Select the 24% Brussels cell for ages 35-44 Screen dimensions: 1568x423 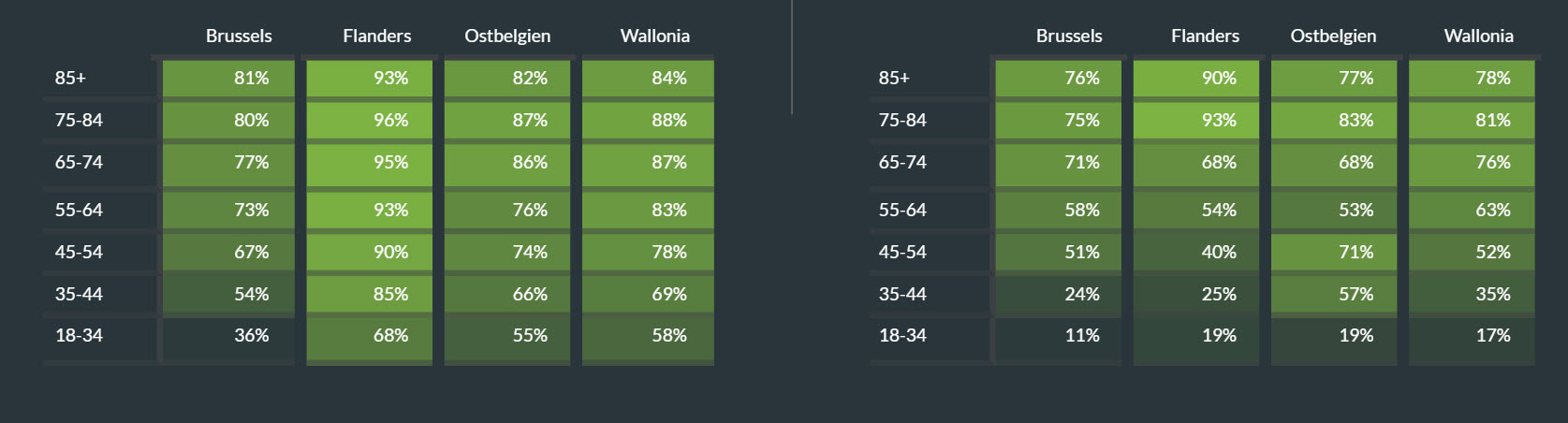point(1058,294)
